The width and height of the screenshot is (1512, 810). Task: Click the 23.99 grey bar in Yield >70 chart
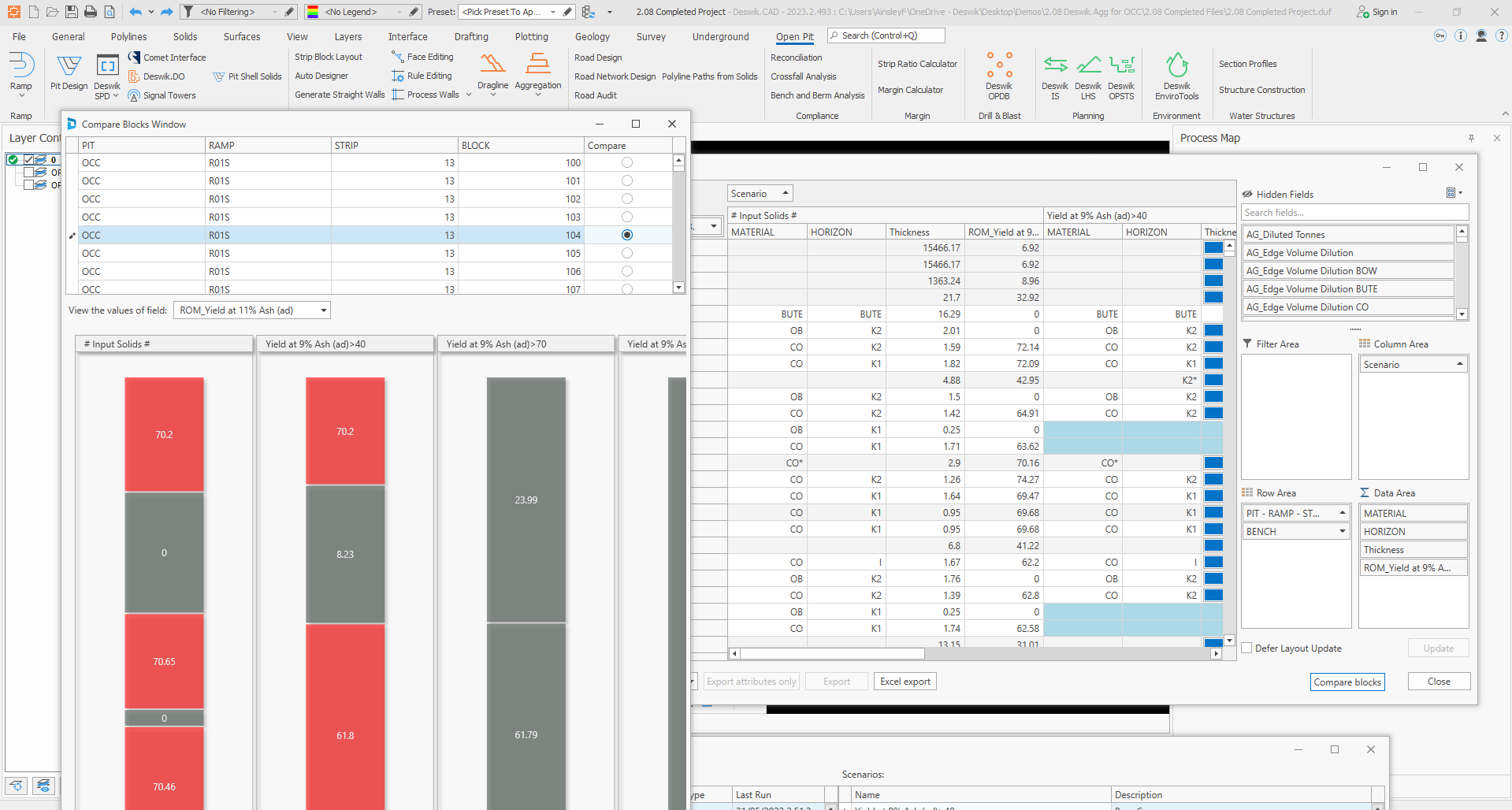click(x=526, y=500)
